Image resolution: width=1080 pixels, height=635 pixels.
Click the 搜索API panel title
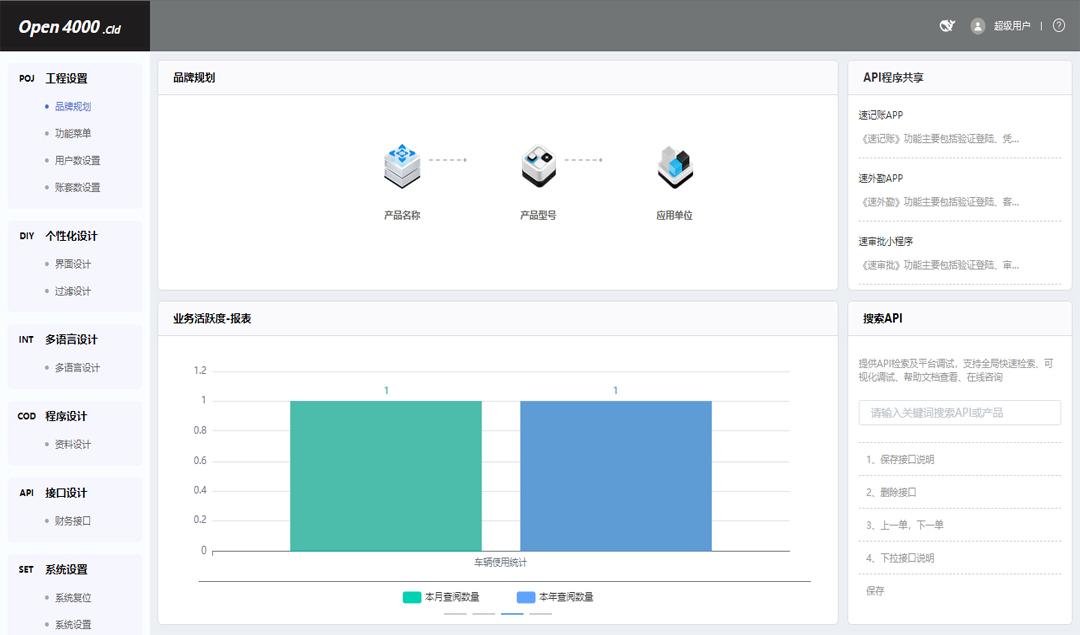click(x=882, y=319)
